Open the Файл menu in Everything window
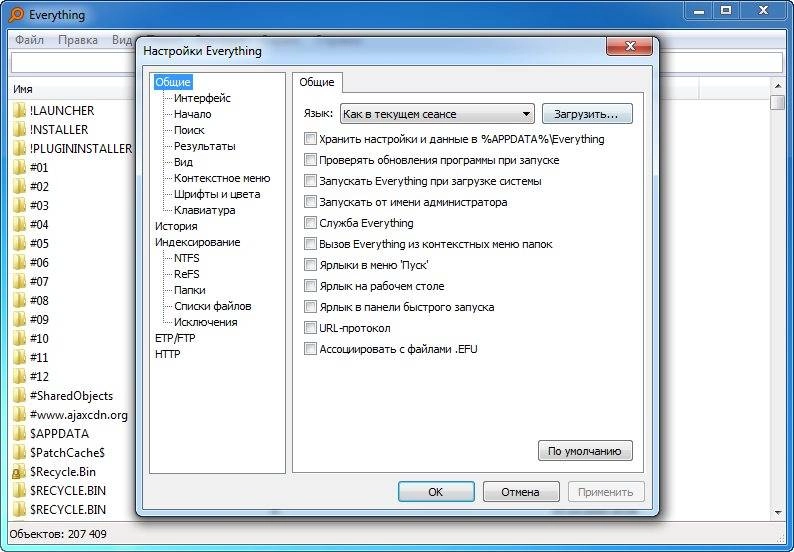 point(29,40)
